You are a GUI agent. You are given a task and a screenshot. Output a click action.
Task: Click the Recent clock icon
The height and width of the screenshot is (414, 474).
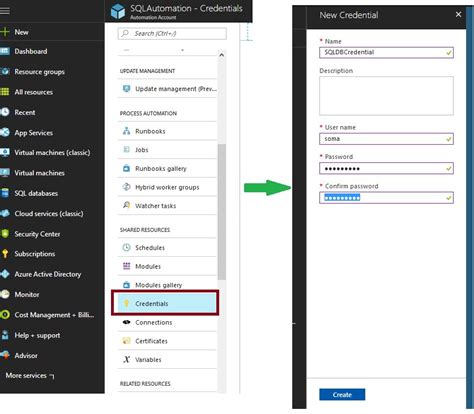[5, 112]
